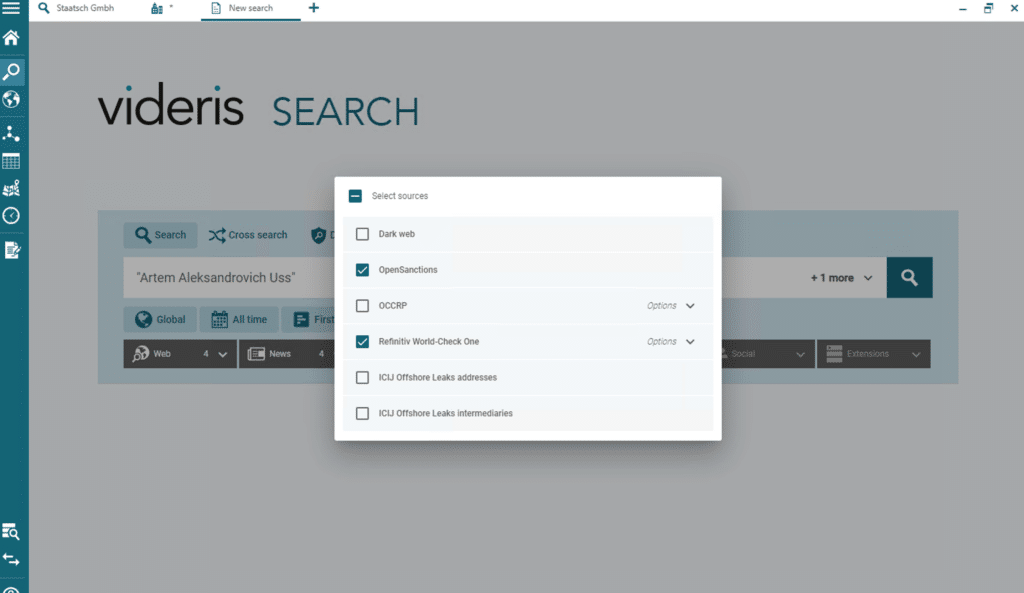The height and width of the screenshot is (593, 1024).
Task: Open the report notes icon in sidebar
Action: tap(11, 250)
